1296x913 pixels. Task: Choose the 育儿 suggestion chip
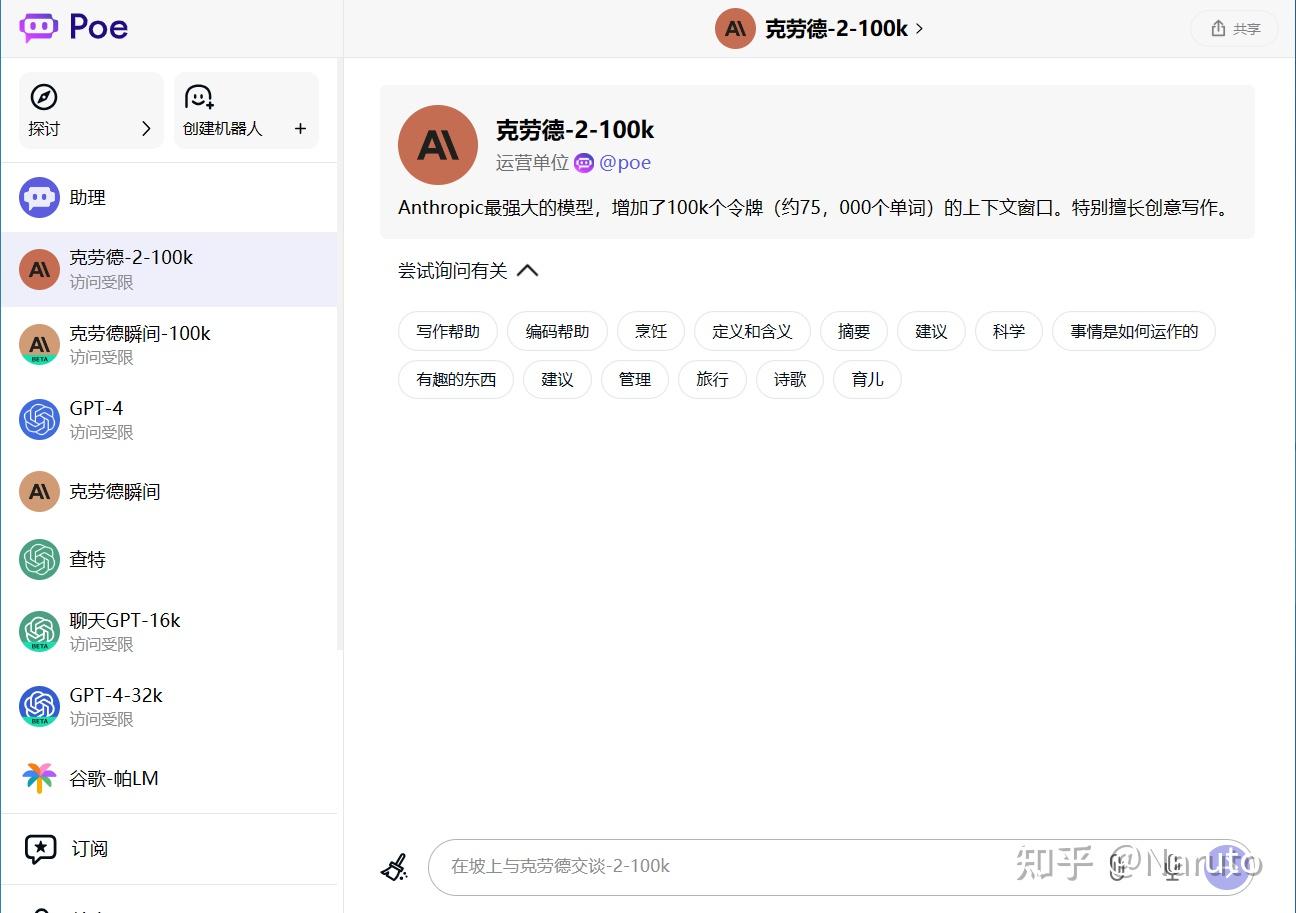click(867, 379)
